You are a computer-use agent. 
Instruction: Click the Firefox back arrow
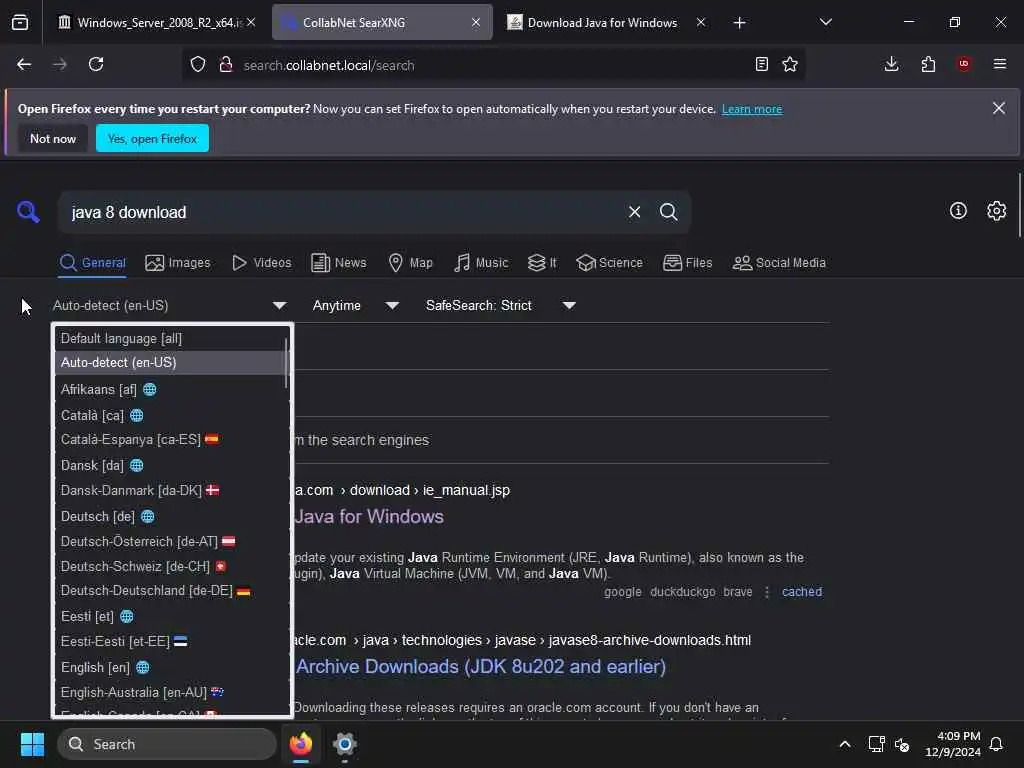pyautogui.click(x=24, y=65)
